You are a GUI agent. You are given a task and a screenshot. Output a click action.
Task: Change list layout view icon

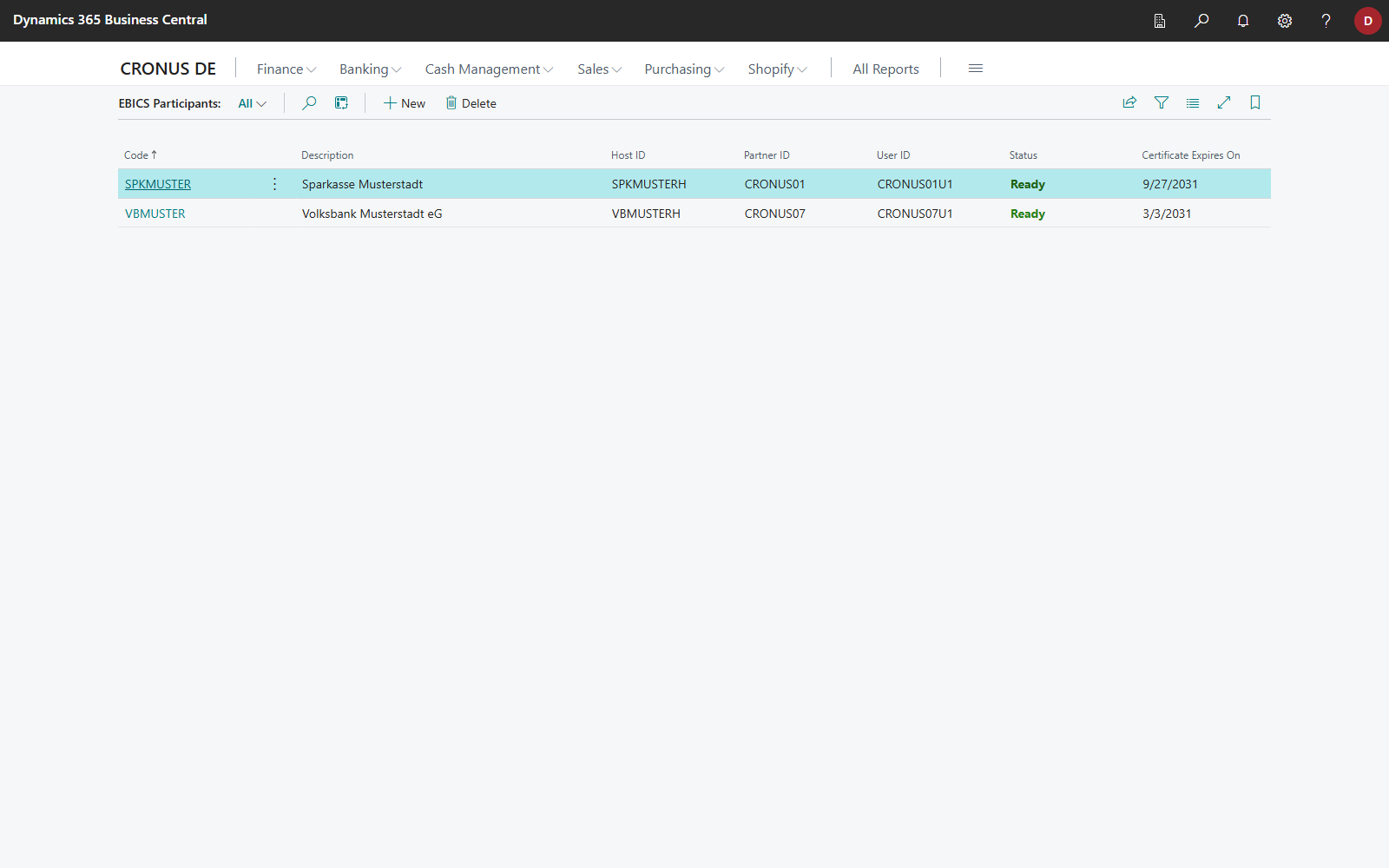(x=1193, y=103)
